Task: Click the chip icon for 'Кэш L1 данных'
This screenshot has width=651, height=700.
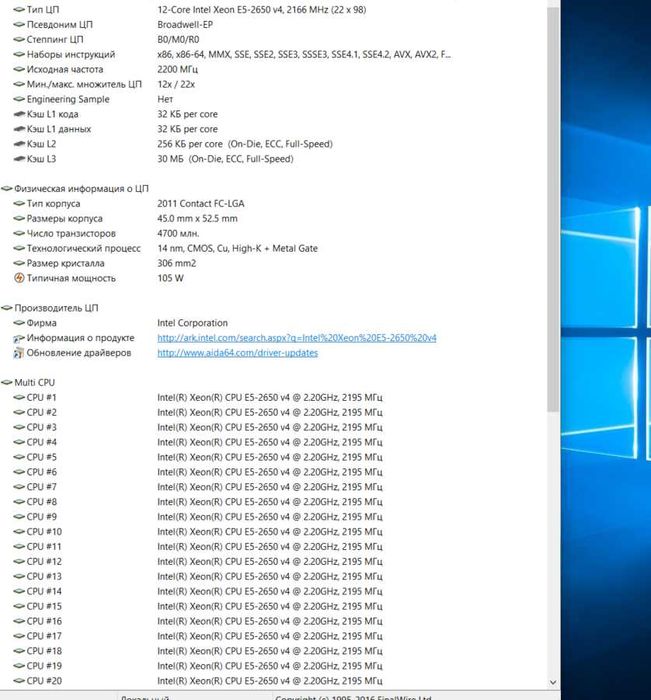Action: 19,129
